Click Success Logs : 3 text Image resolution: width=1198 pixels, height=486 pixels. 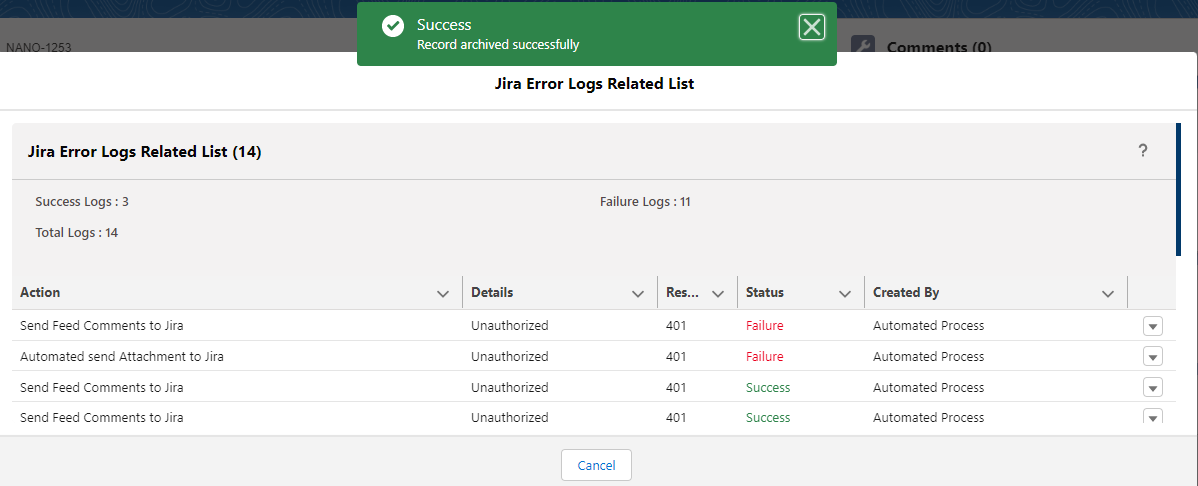click(x=82, y=202)
